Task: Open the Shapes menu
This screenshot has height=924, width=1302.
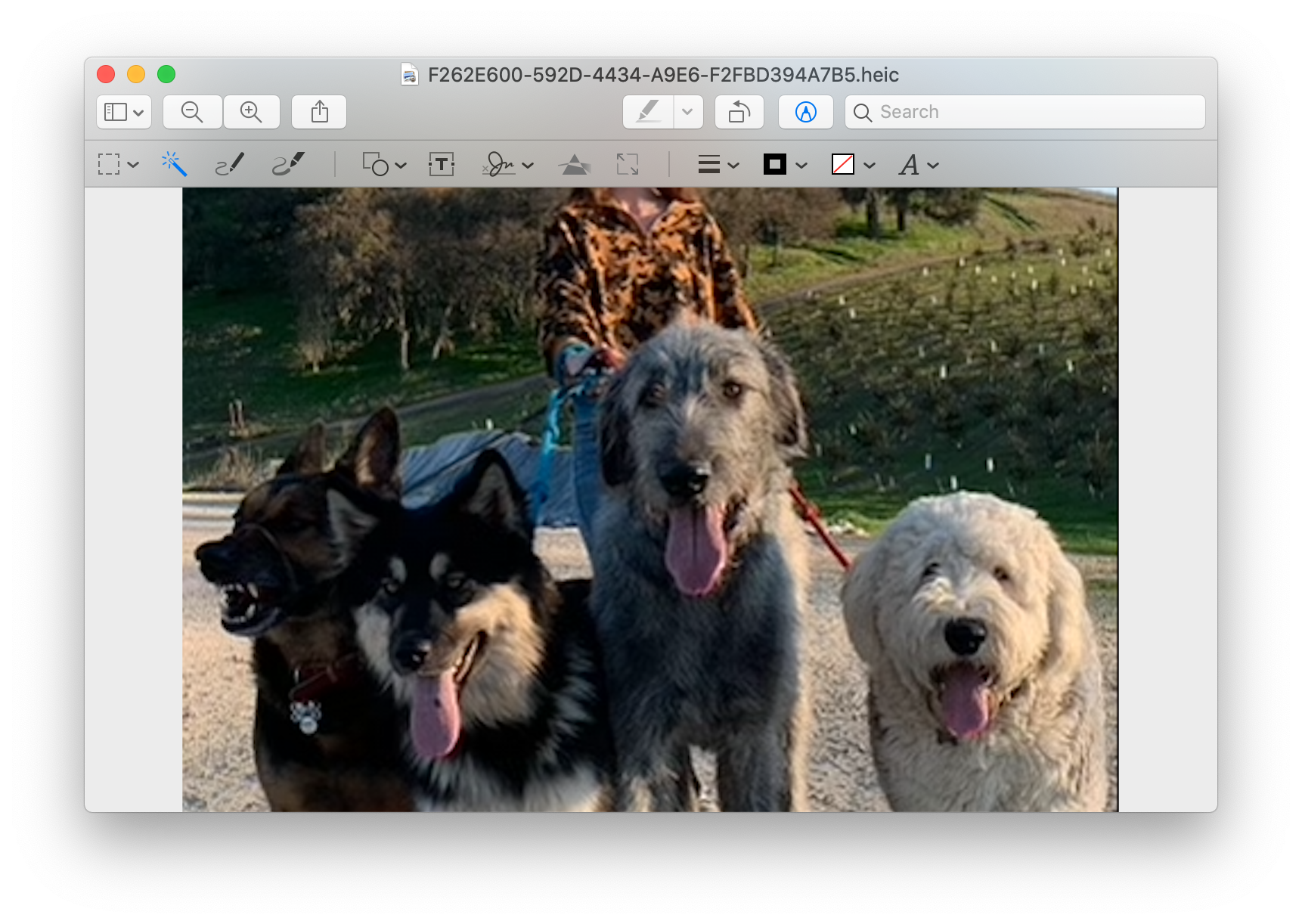Action: [x=384, y=164]
